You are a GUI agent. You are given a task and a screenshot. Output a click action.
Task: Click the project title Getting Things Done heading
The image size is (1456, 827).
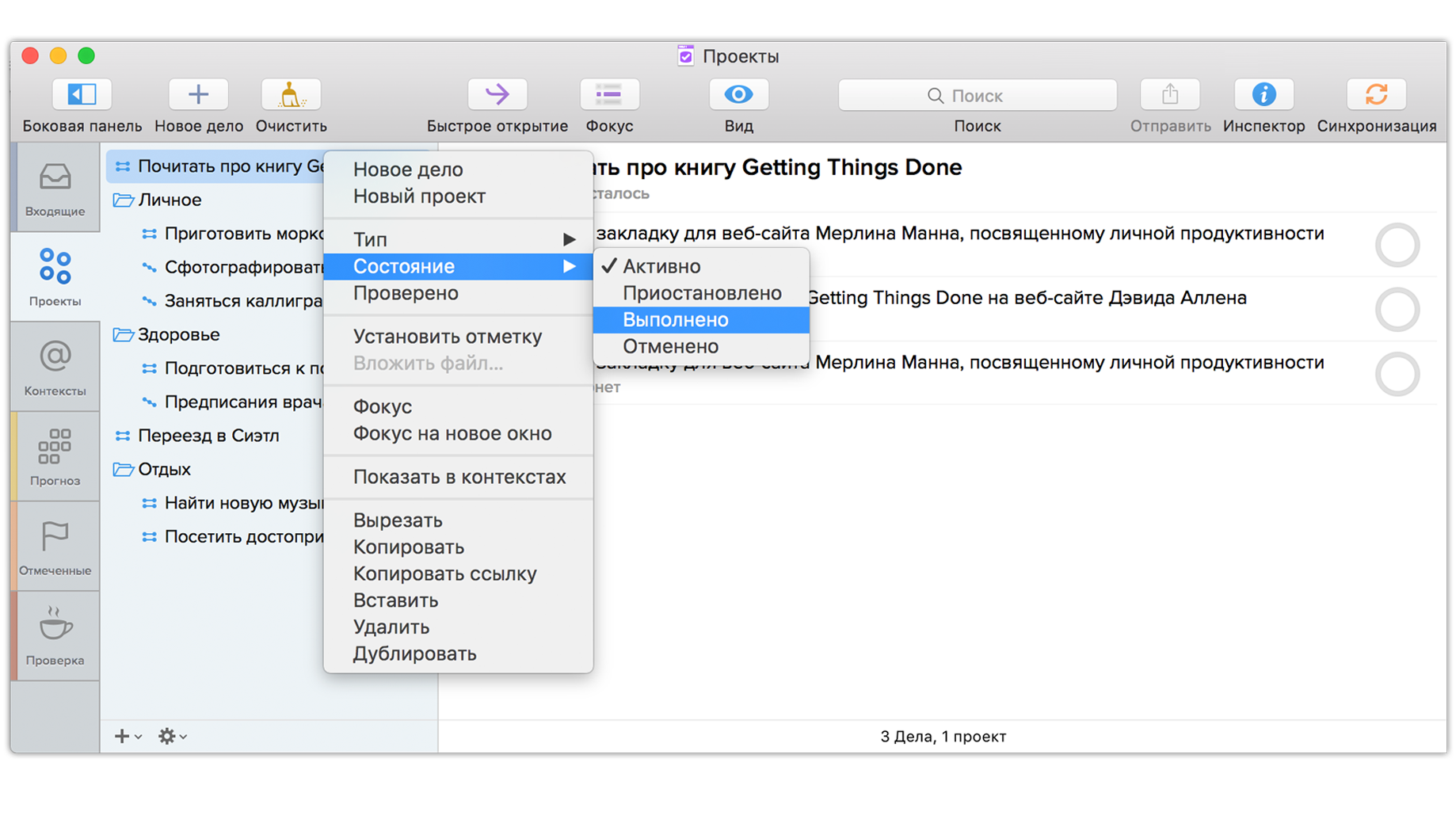(778, 167)
